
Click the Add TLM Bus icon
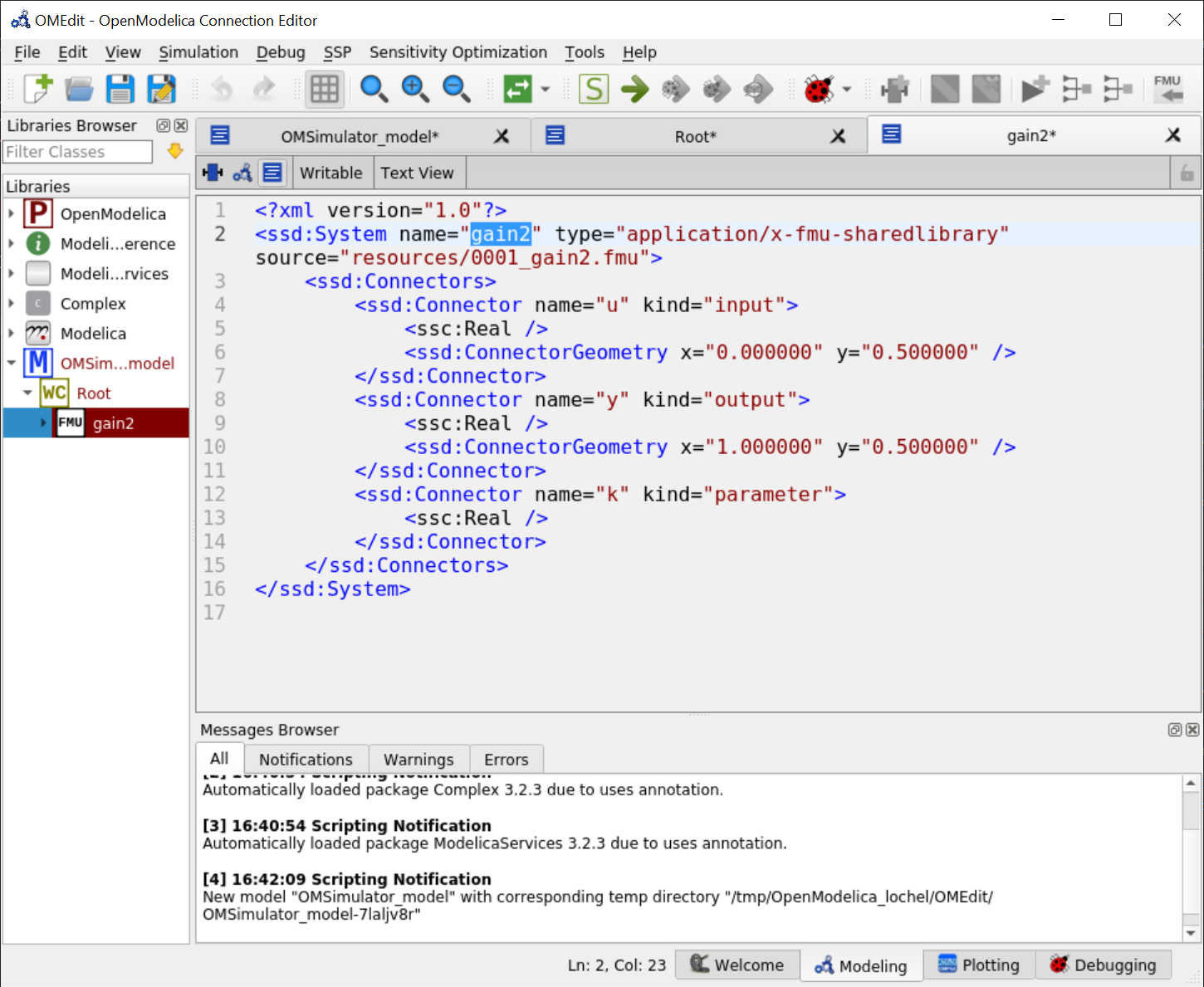(1118, 89)
